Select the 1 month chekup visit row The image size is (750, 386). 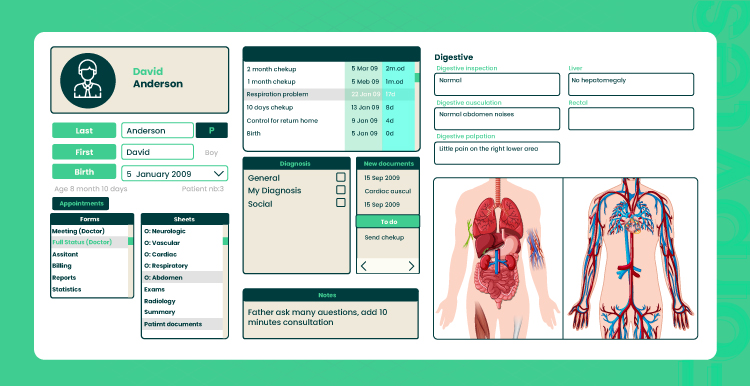click(329, 82)
